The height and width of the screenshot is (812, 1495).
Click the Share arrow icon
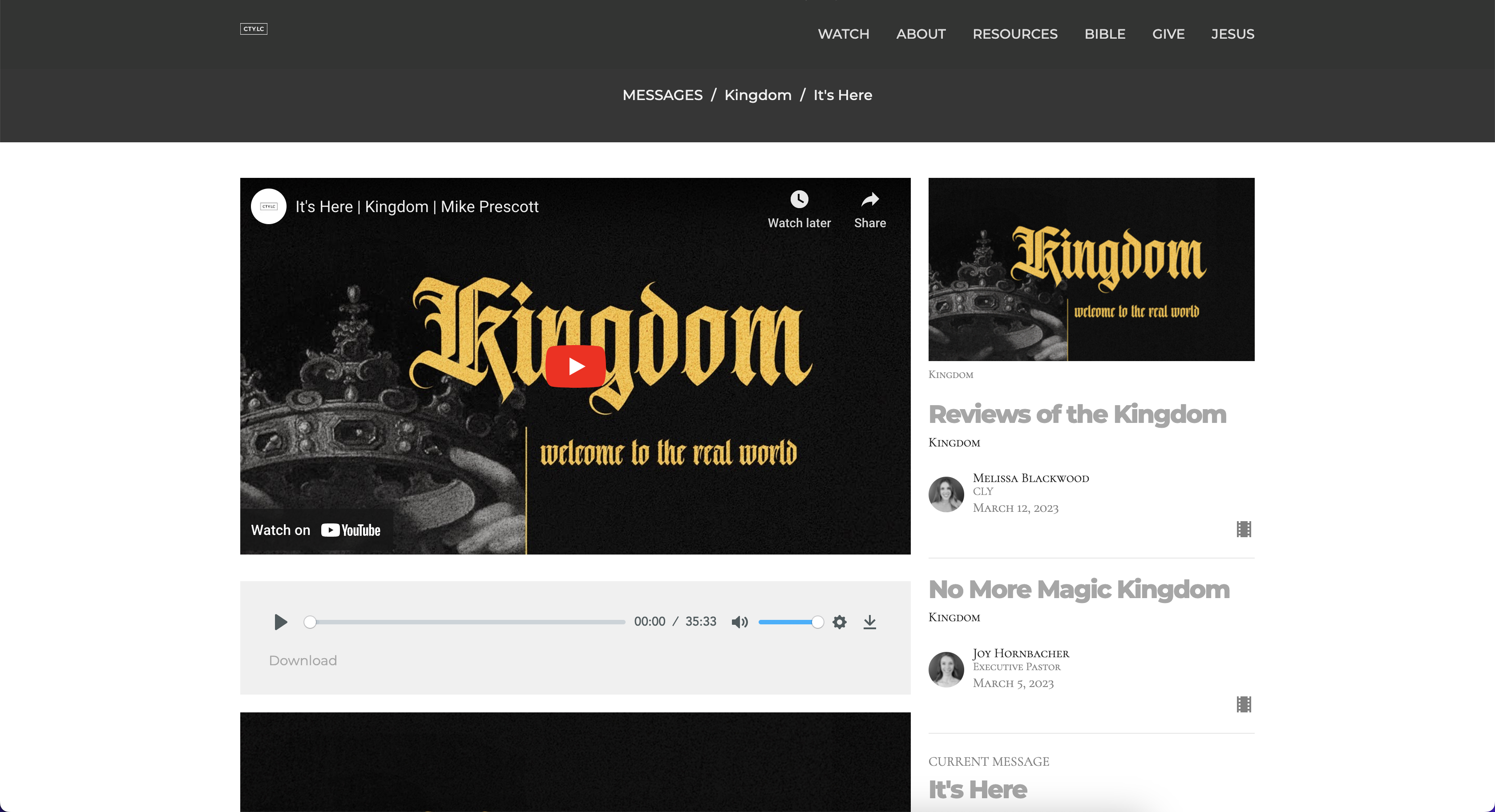click(869, 200)
